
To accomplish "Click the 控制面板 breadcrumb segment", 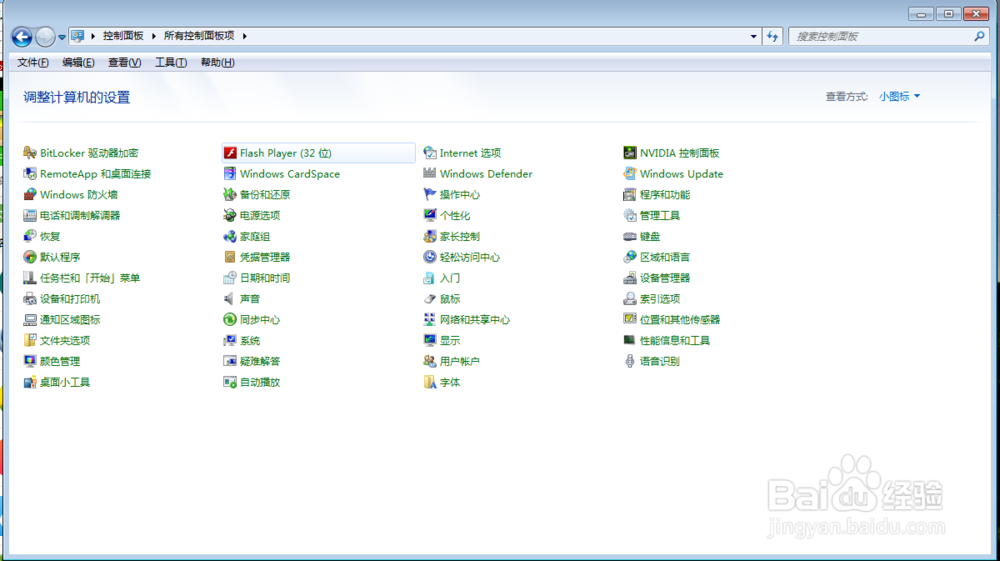I will point(123,36).
